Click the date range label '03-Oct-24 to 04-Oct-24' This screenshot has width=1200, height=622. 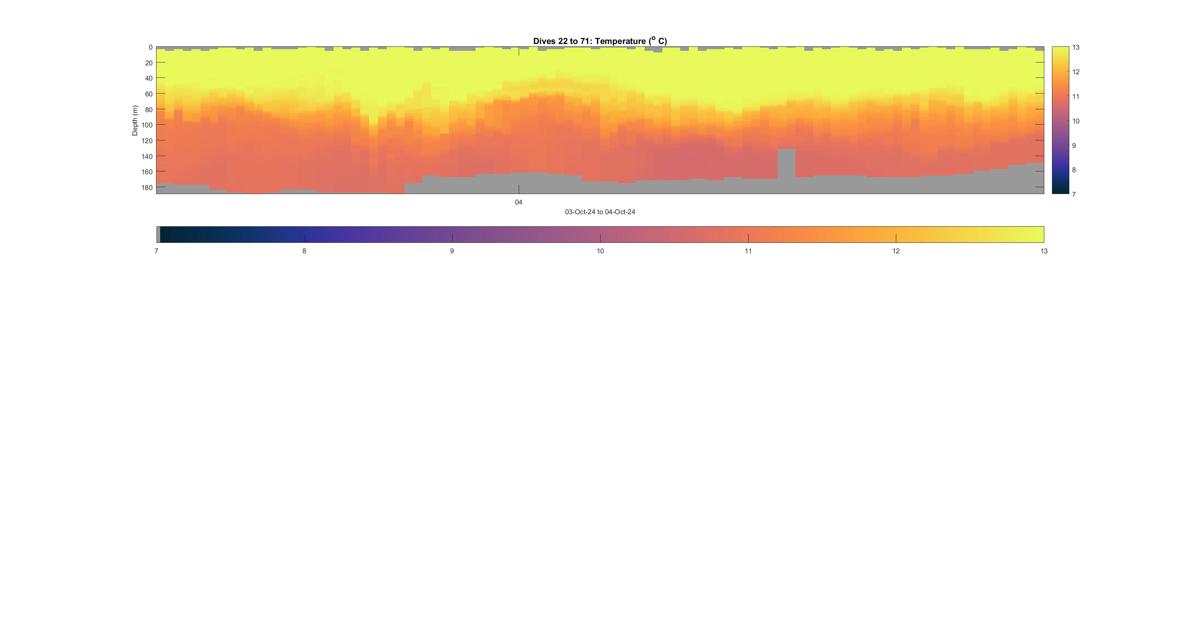tap(600, 212)
